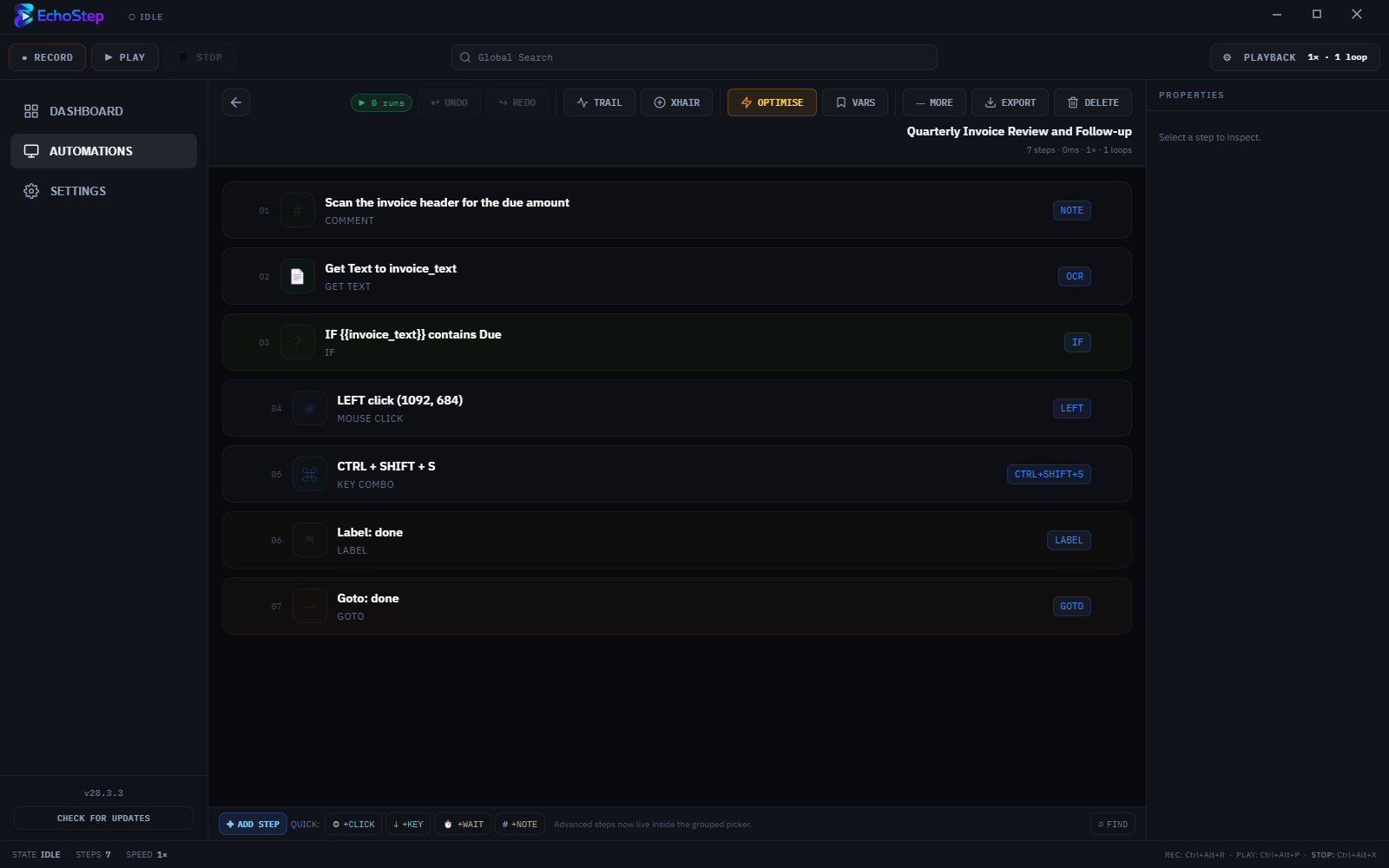The image size is (1389, 868).
Task: Toggle the XHAIR crosshair mode
Action: (x=676, y=102)
